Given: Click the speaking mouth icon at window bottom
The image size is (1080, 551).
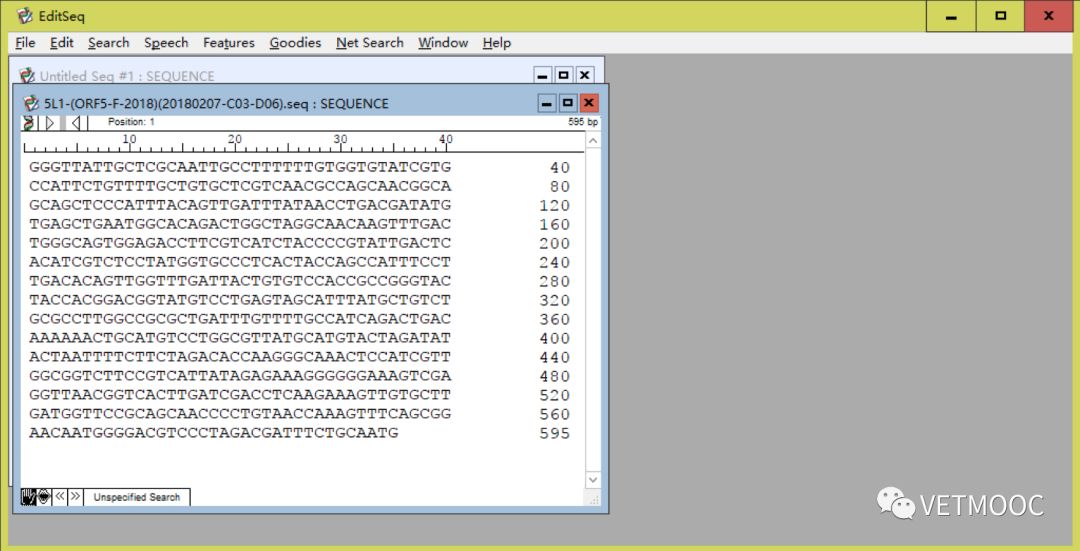Looking at the screenshot, I should (44, 497).
